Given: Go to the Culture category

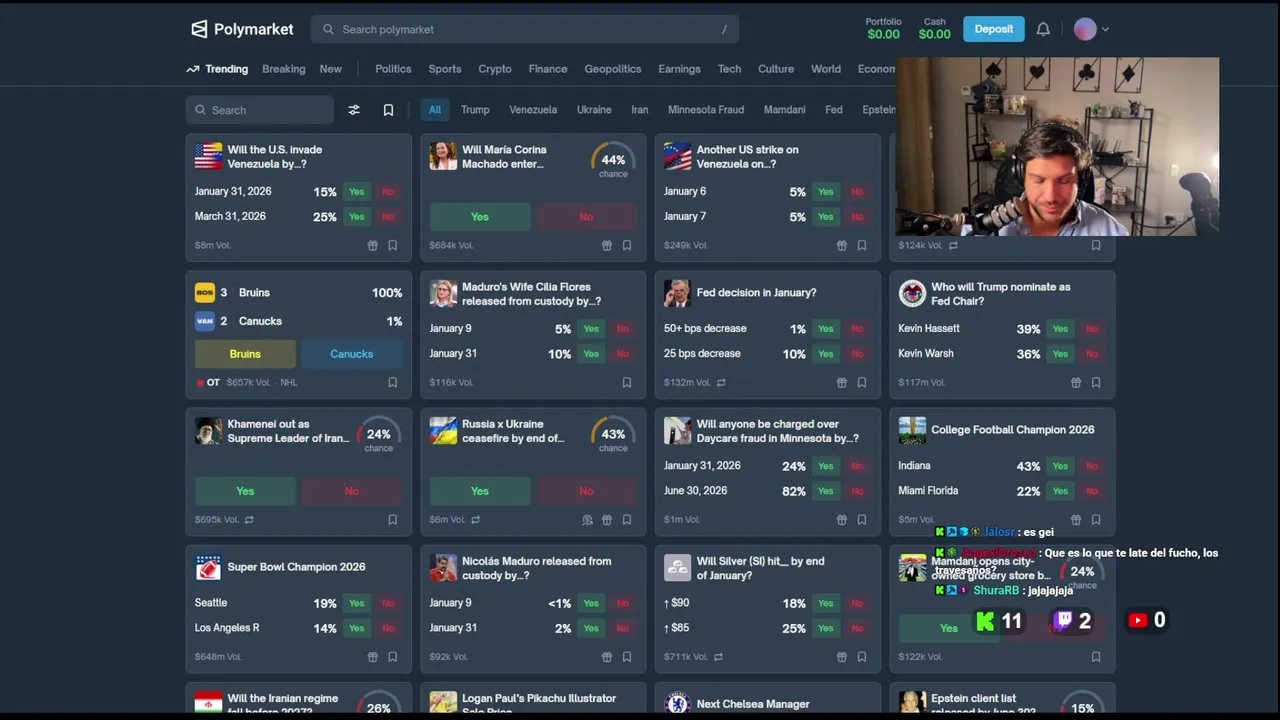Looking at the screenshot, I should point(776,69).
